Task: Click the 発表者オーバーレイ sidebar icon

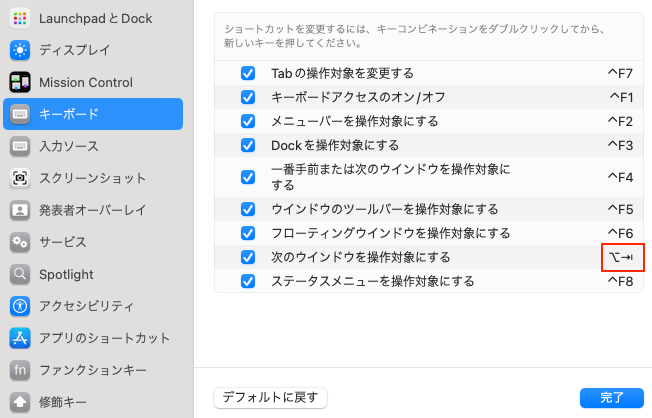Action: (x=21, y=210)
